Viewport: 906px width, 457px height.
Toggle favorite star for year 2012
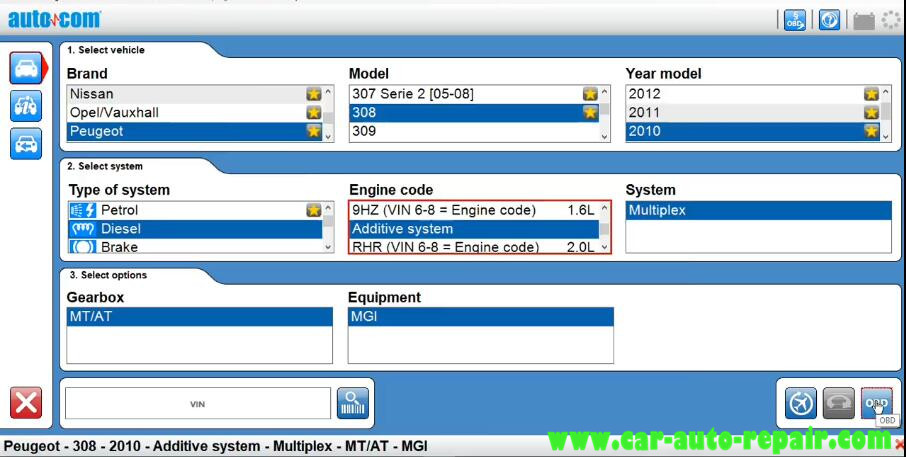871,94
